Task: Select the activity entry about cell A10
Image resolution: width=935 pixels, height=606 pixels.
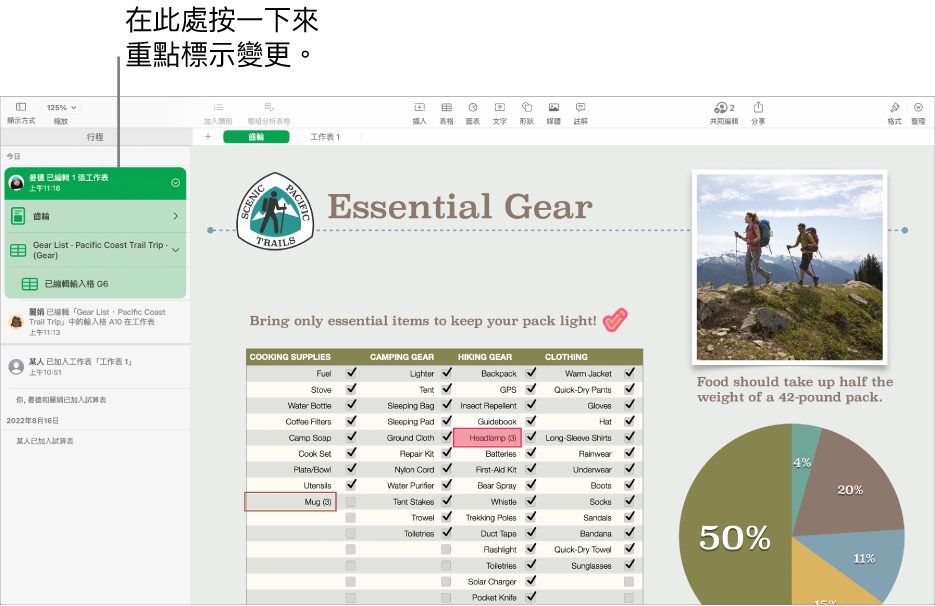Action: pyautogui.click(x=95, y=321)
